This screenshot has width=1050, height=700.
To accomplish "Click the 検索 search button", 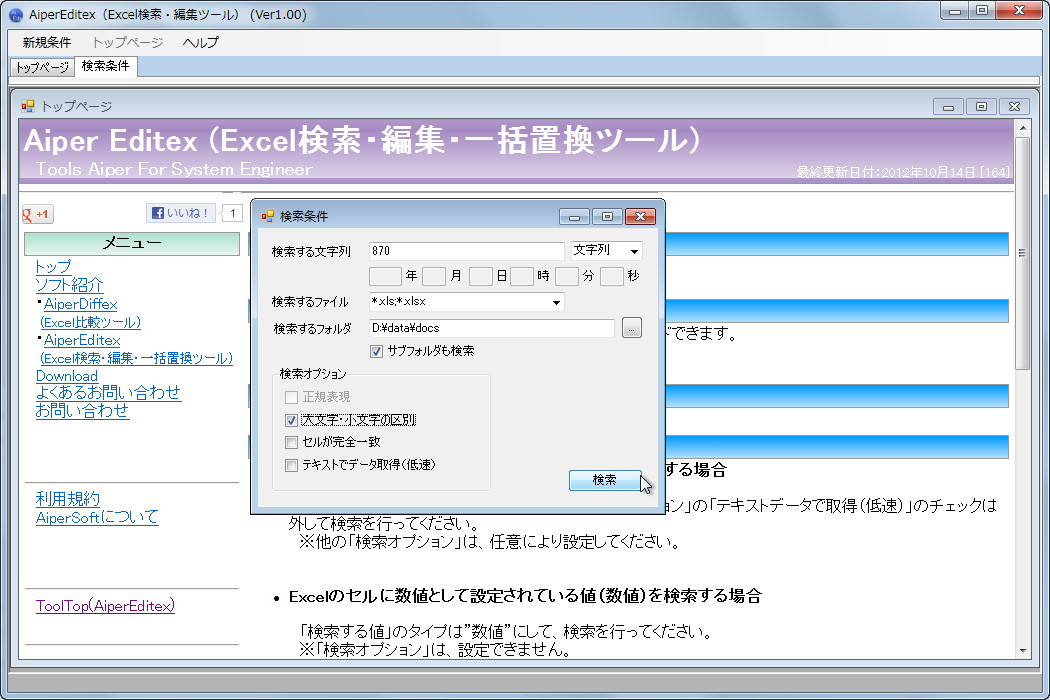I will tap(605, 480).
